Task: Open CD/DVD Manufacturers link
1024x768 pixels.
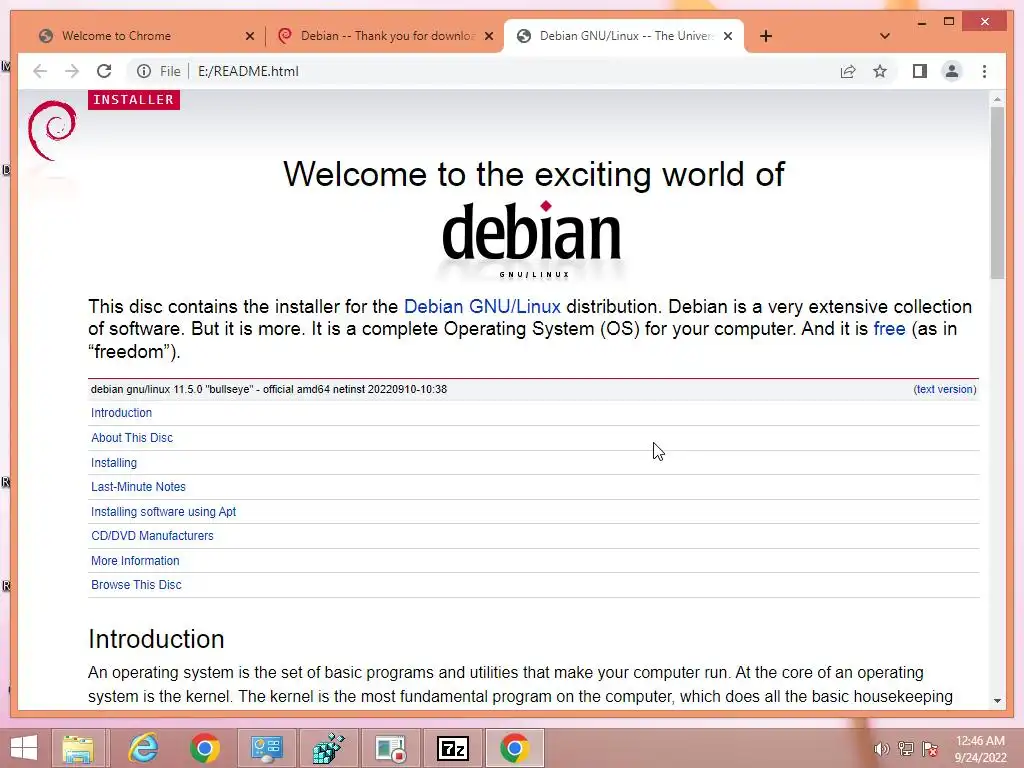Action: tap(152, 536)
